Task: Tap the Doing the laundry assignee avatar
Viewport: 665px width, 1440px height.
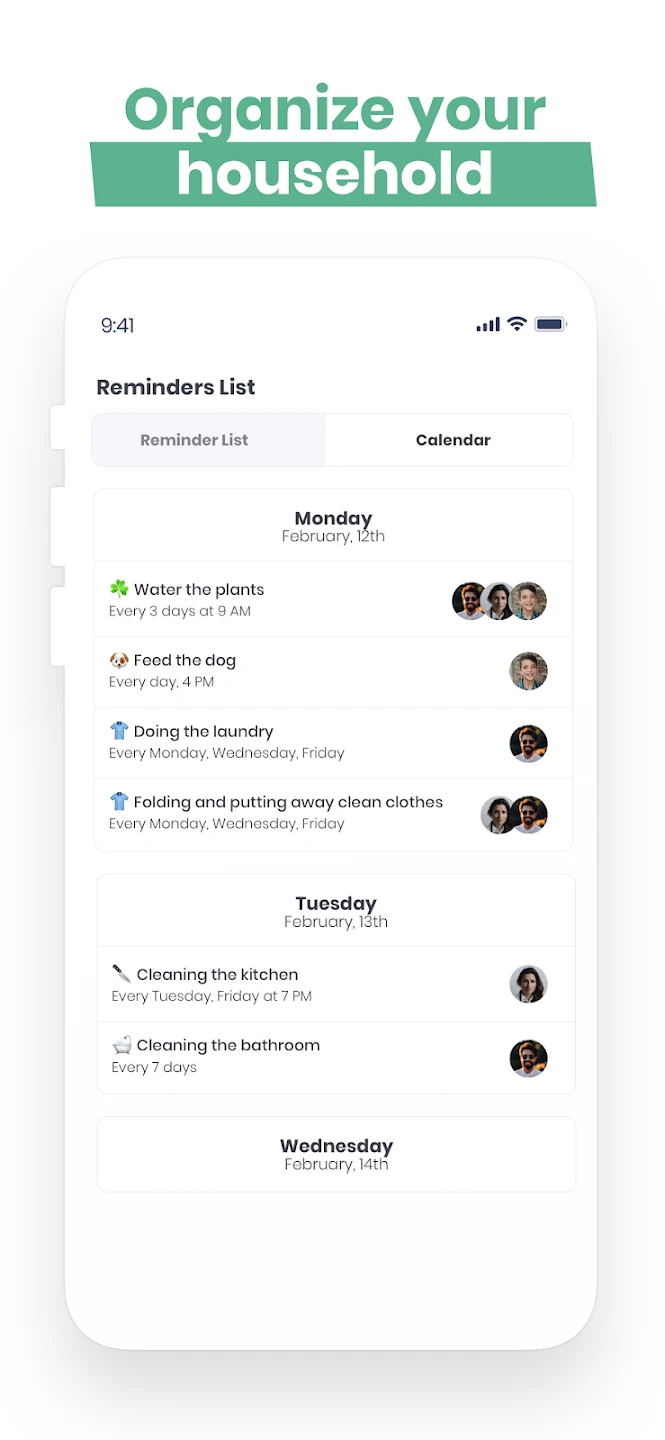Action: pyautogui.click(x=528, y=743)
